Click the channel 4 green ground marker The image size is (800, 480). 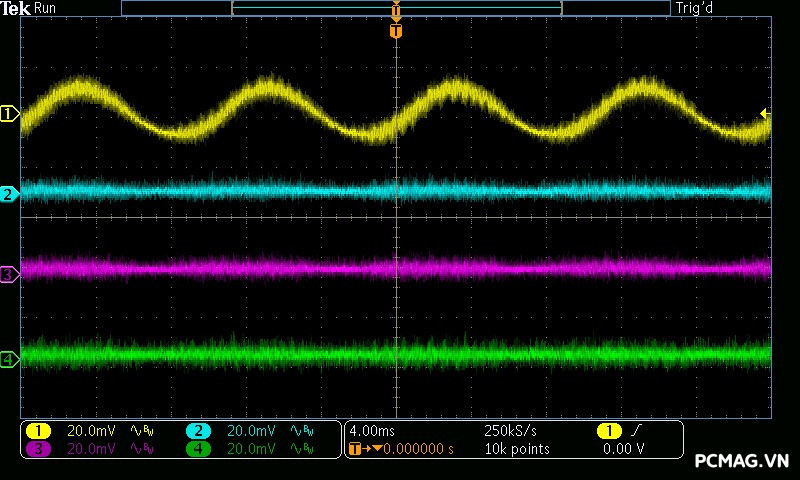pos(9,358)
